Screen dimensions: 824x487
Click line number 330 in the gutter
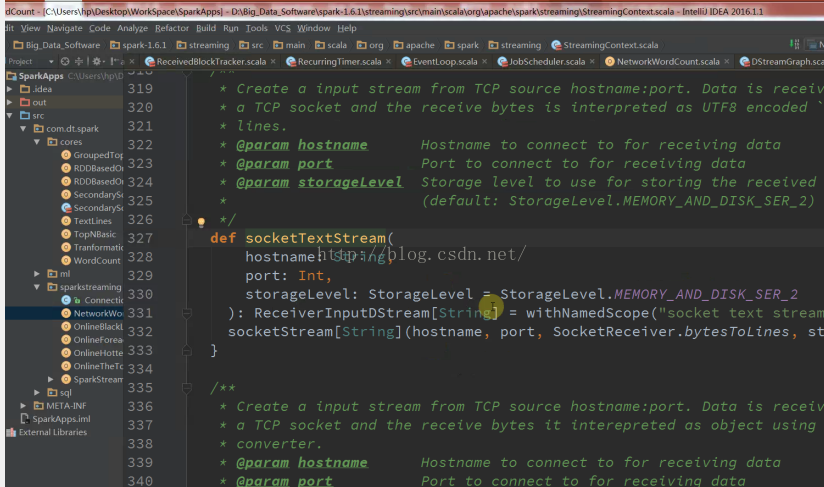click(x=140, y=295)
